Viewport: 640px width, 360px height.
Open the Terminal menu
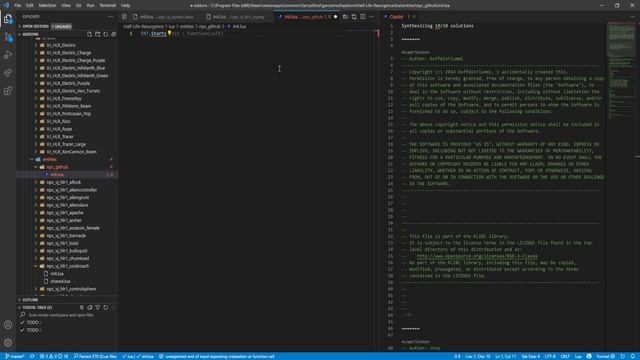[108, 5]
